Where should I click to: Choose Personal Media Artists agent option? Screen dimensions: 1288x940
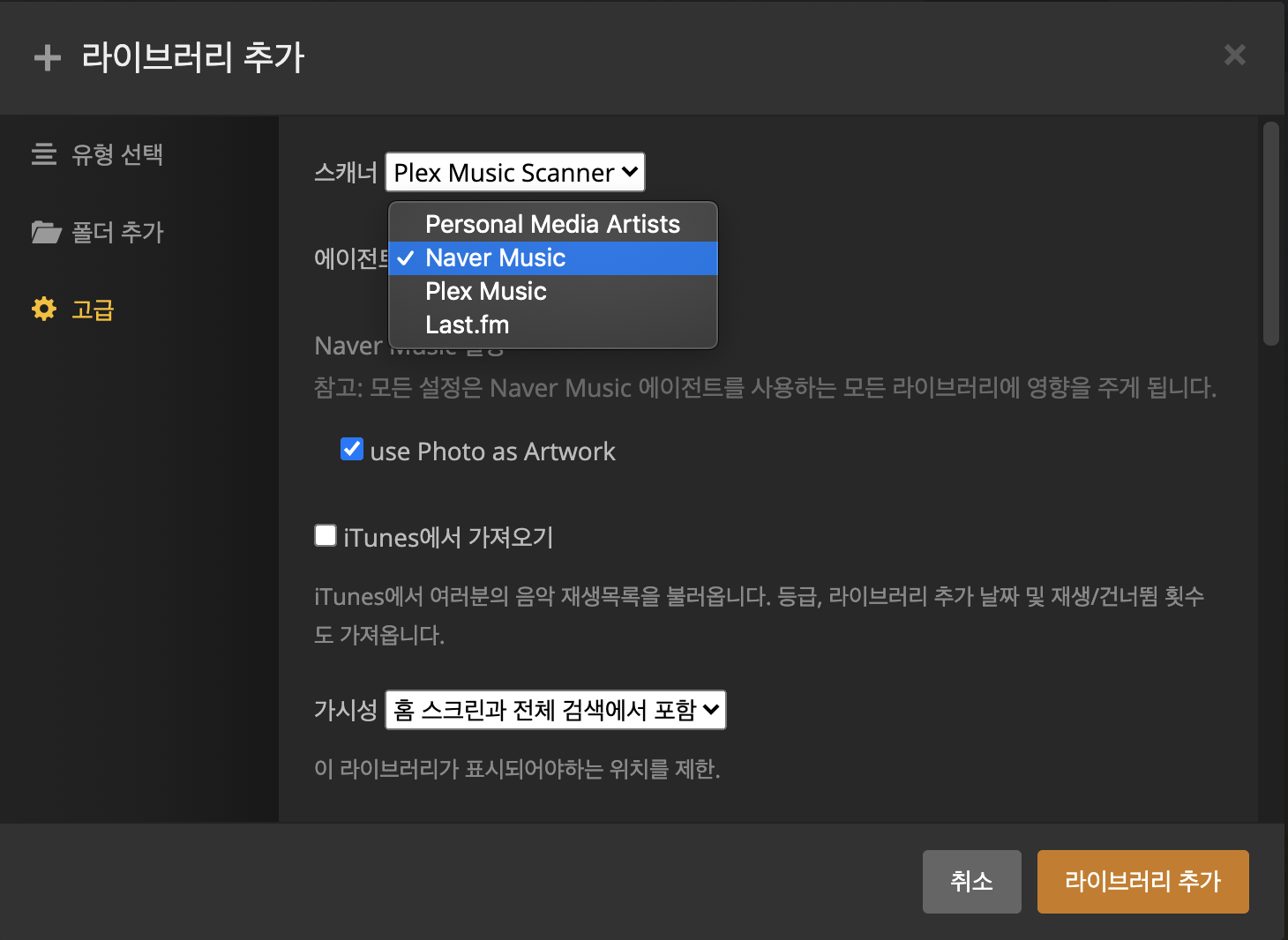(x=553, y=224)
